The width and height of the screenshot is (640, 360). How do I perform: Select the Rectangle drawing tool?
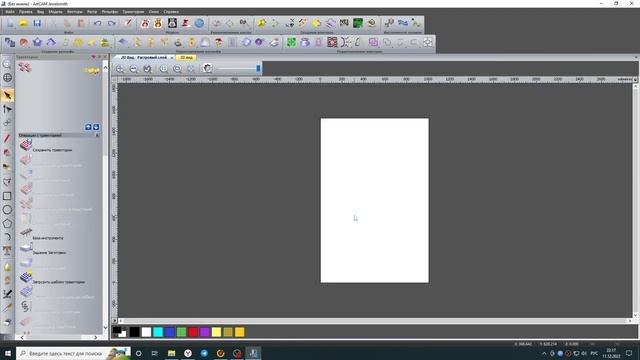tap(7, 196)
